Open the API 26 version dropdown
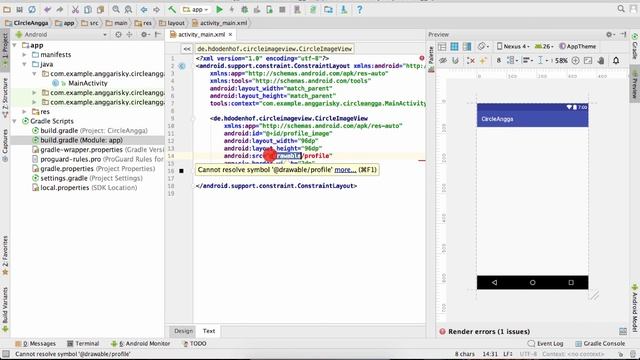The height and width of the screenshot is (360, 640). [544, 47]
